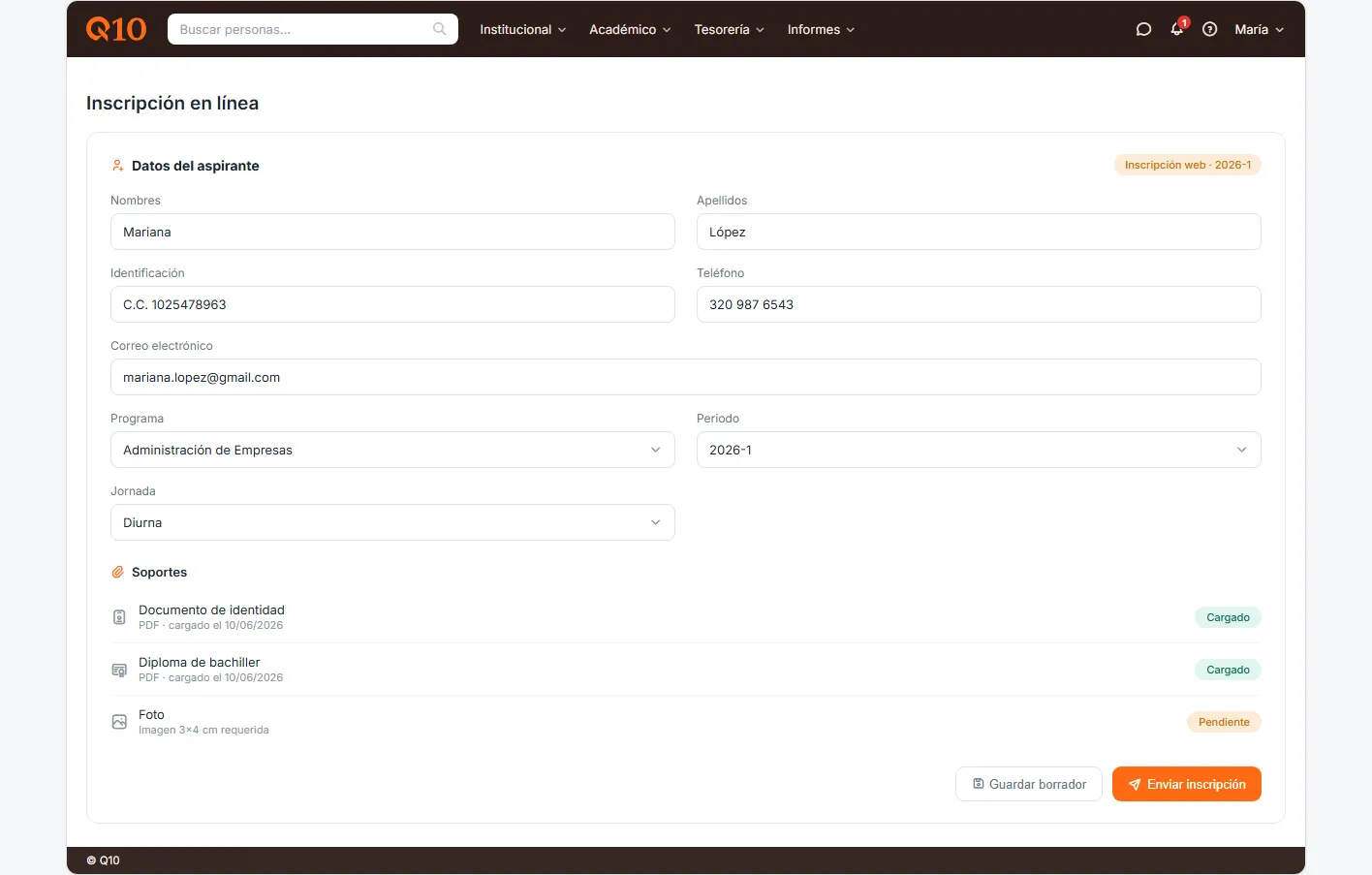
Task: Click Enviar inscripción button
Action: (x=1187, y=784)
